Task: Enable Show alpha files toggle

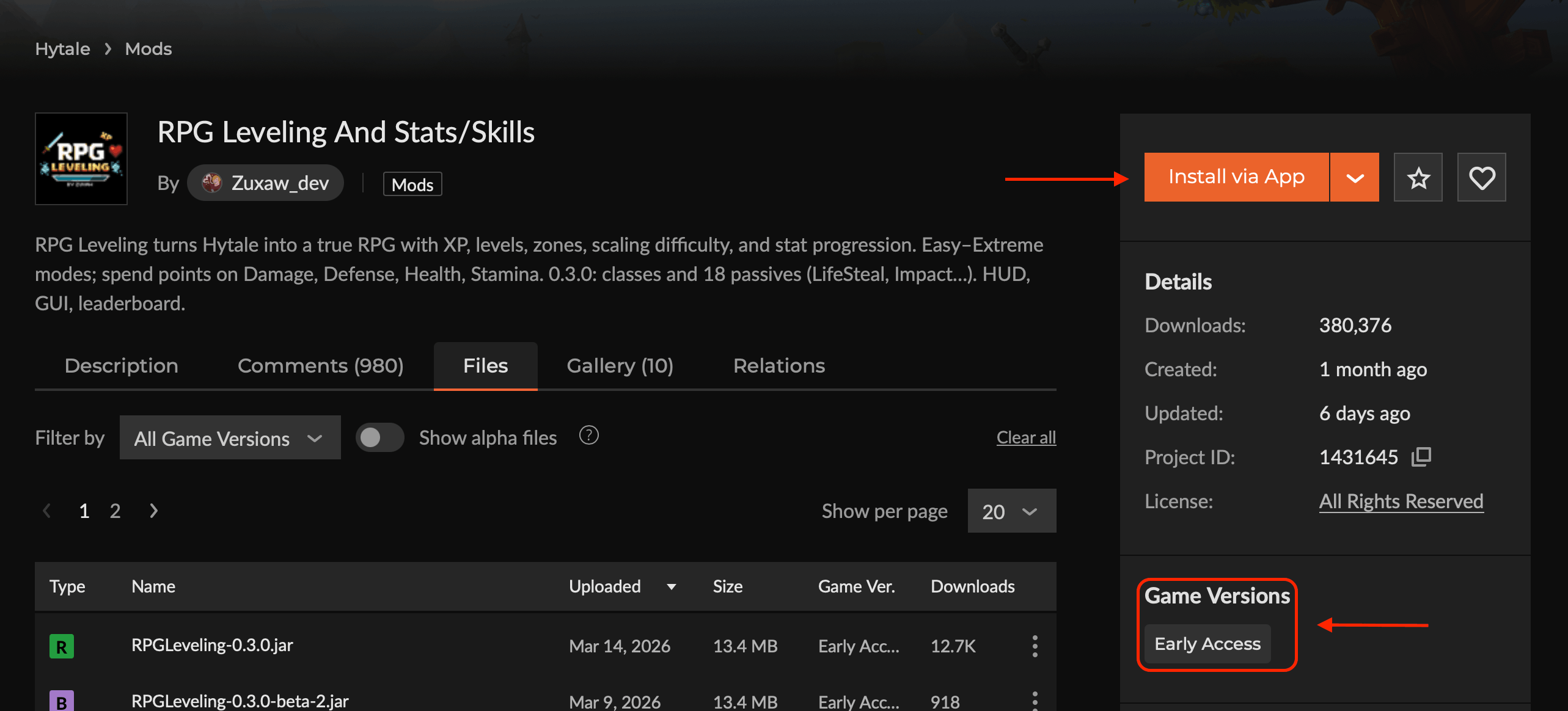Action: click(x=379, y=437)
